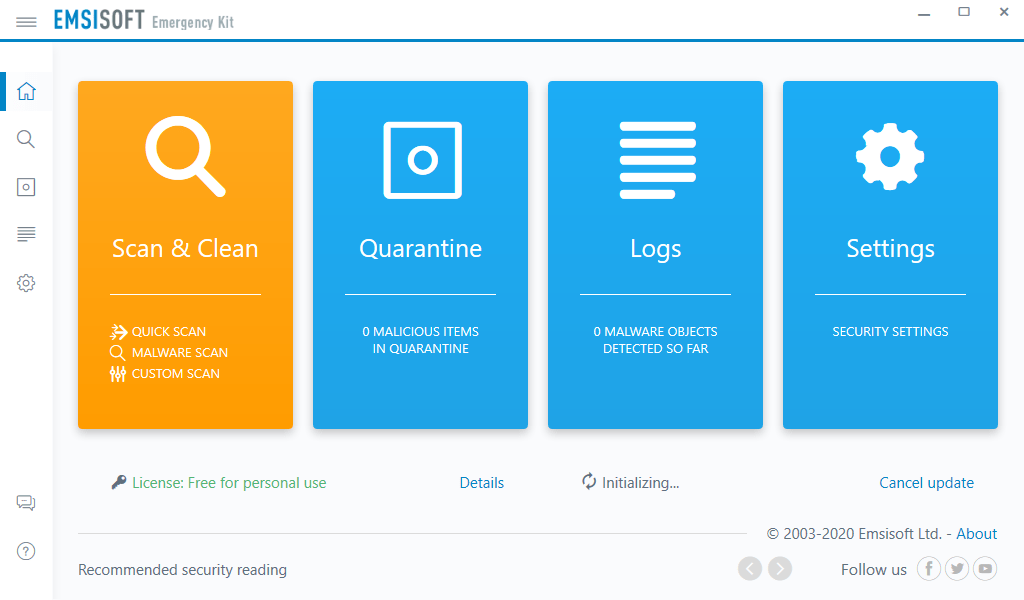Open the hamburger menu in title bar

click(27, 21)
